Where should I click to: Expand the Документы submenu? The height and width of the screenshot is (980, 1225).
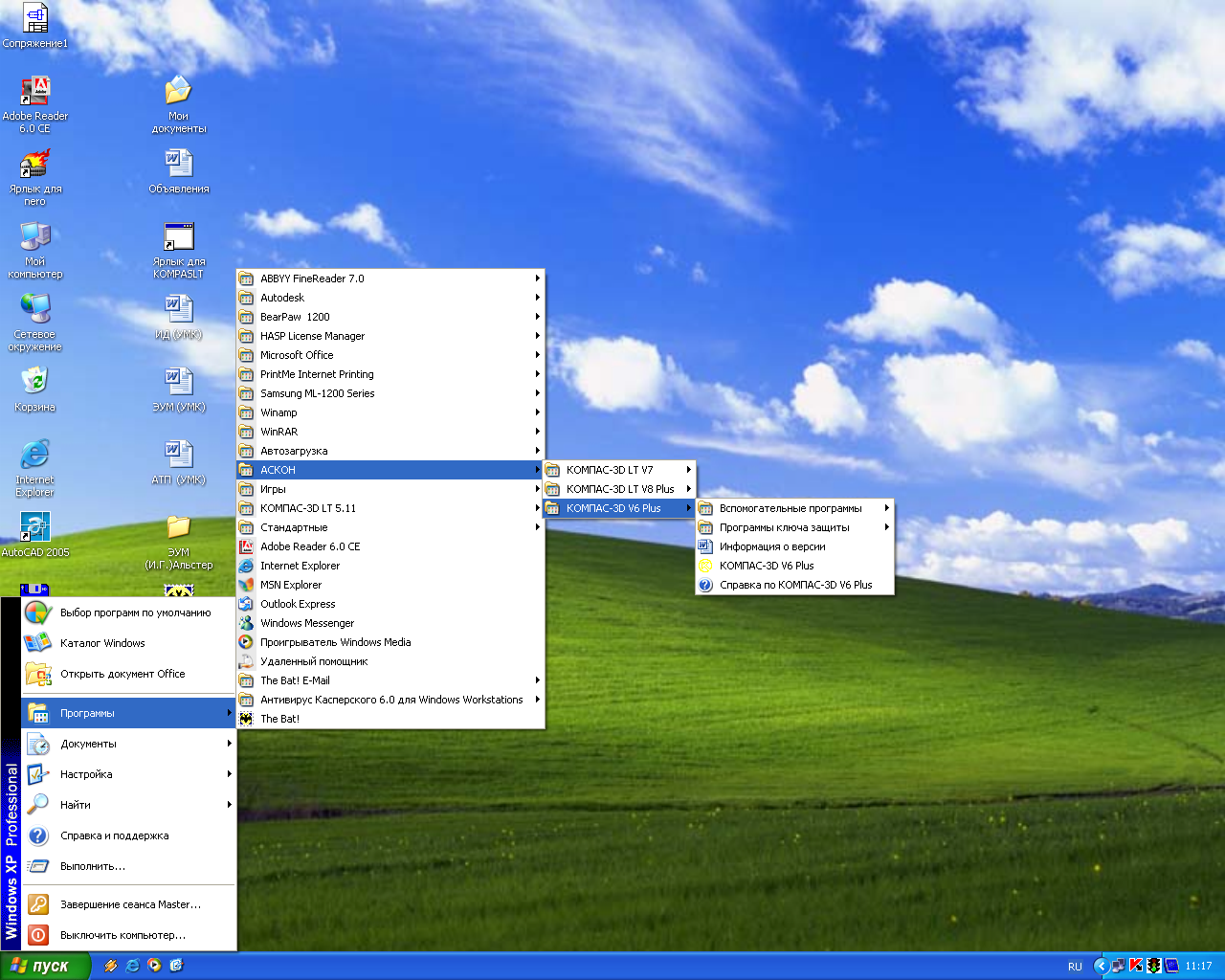[x=128, y=744]
